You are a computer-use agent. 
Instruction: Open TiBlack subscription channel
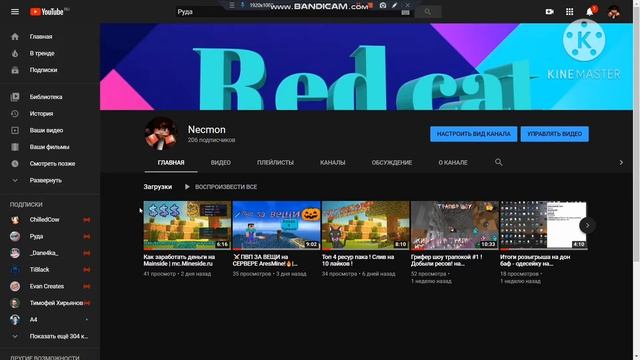click(x=50, y=270)
